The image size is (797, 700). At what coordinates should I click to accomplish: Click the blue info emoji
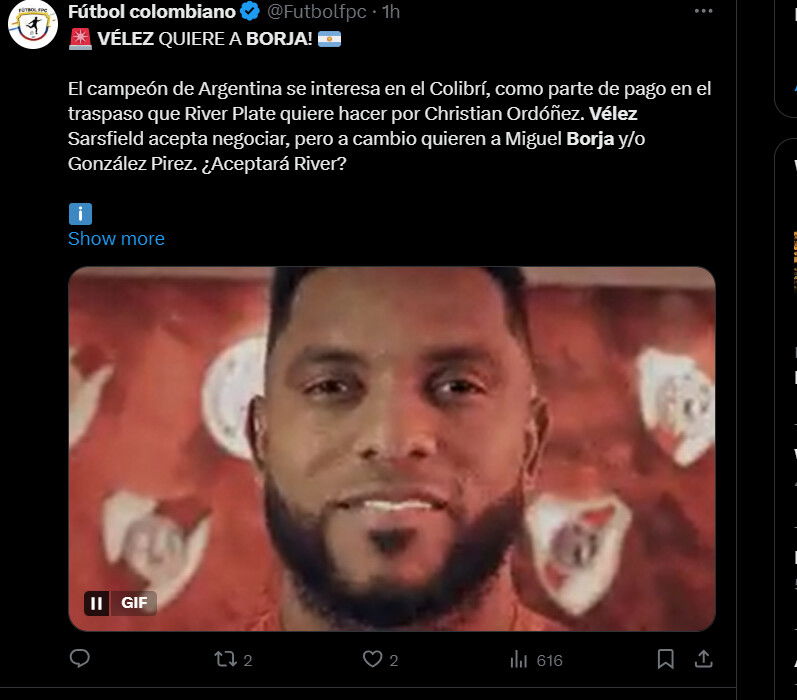(x=80, y=214)
